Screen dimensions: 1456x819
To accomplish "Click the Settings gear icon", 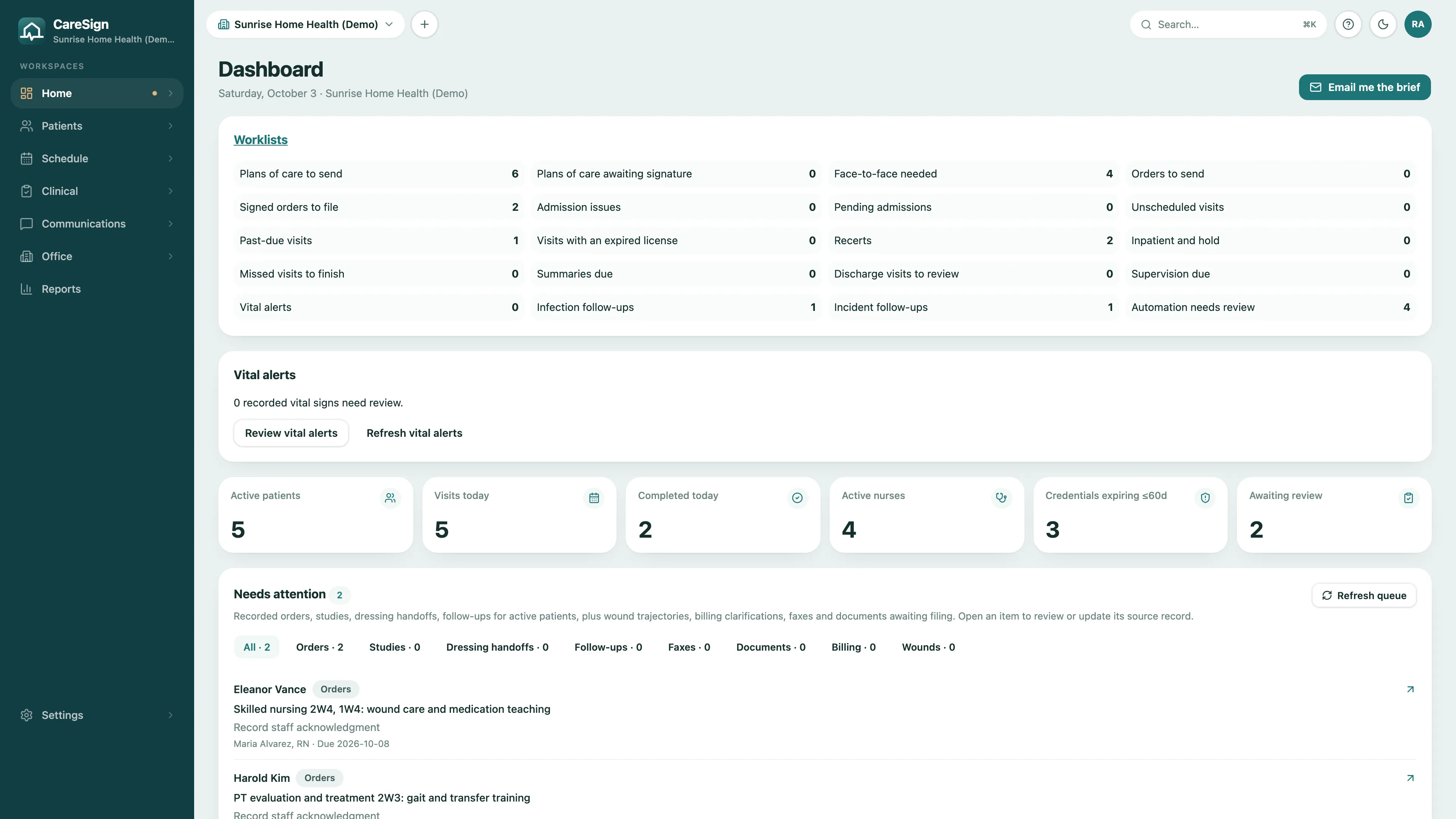I will pyautogui.click(x=27, y=715).
